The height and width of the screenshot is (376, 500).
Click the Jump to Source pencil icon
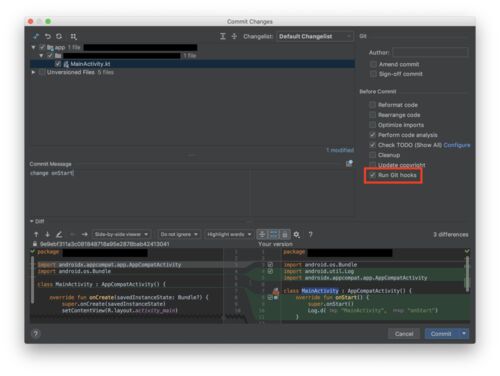pyautogui.click(x=59, y=234)
